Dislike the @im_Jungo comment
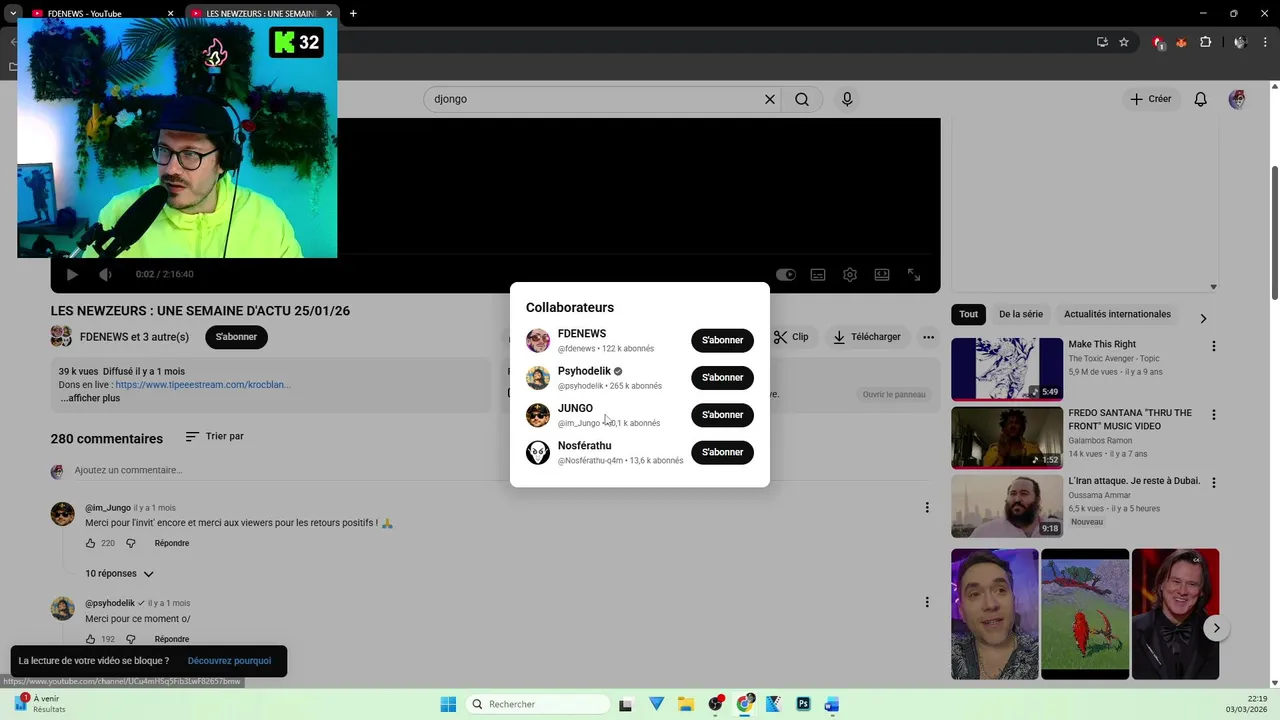 [130, 543]
